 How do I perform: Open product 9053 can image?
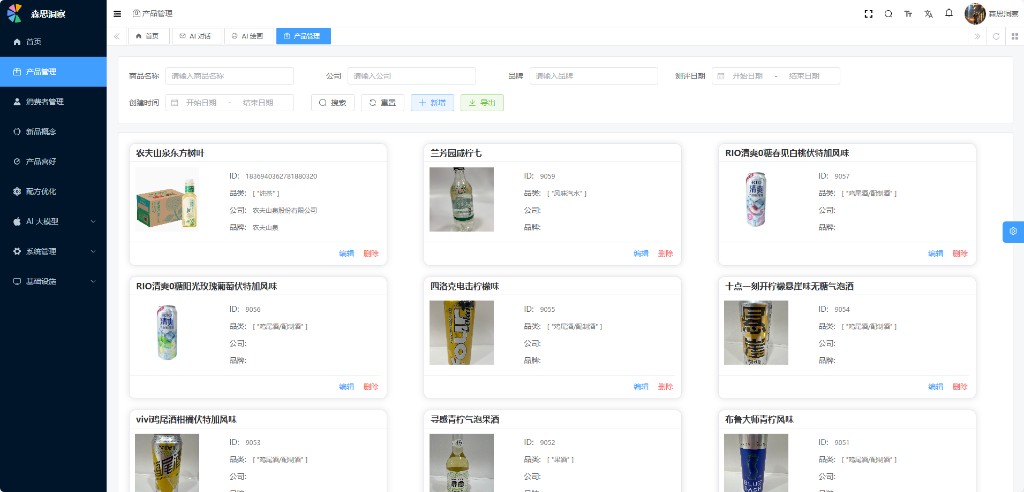click(x=167, y=463)
